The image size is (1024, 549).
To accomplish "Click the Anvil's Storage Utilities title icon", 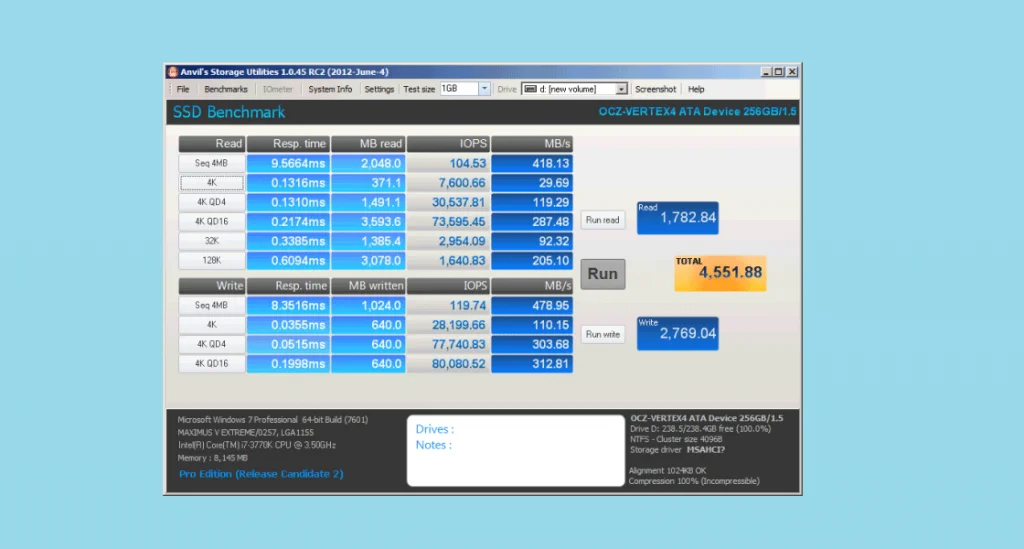I will pyautogui.click(x=172, y=72).
